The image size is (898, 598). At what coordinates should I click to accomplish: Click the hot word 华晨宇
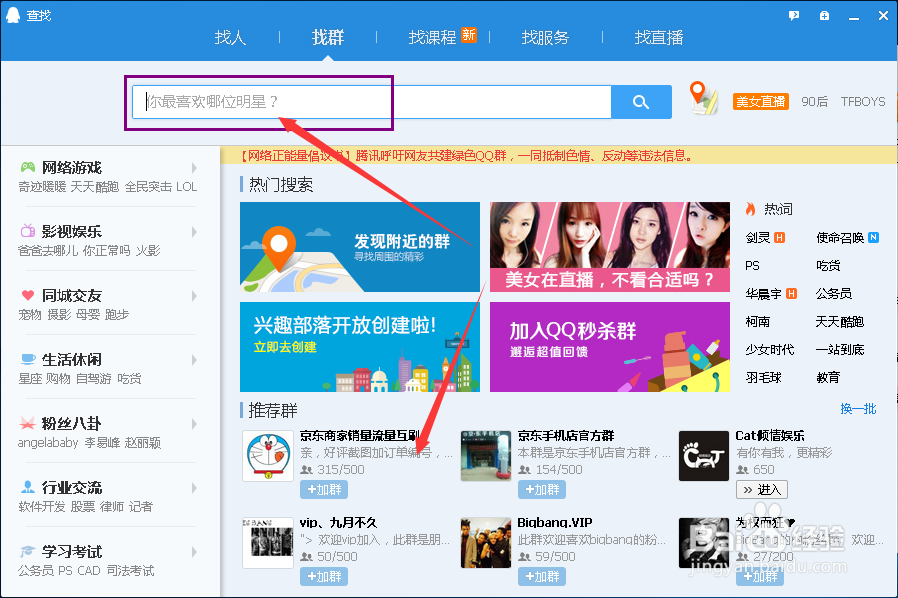click(x=763, y=294)
